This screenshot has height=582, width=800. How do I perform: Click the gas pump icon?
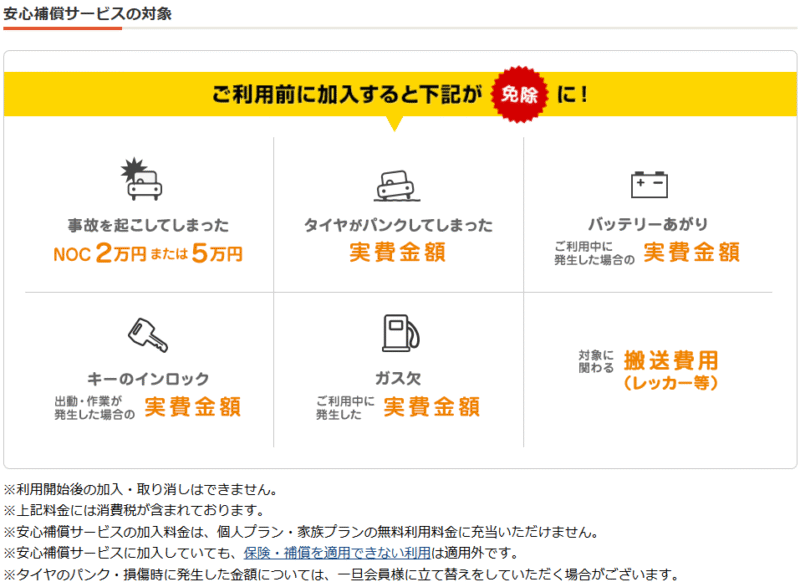(401, 333)
